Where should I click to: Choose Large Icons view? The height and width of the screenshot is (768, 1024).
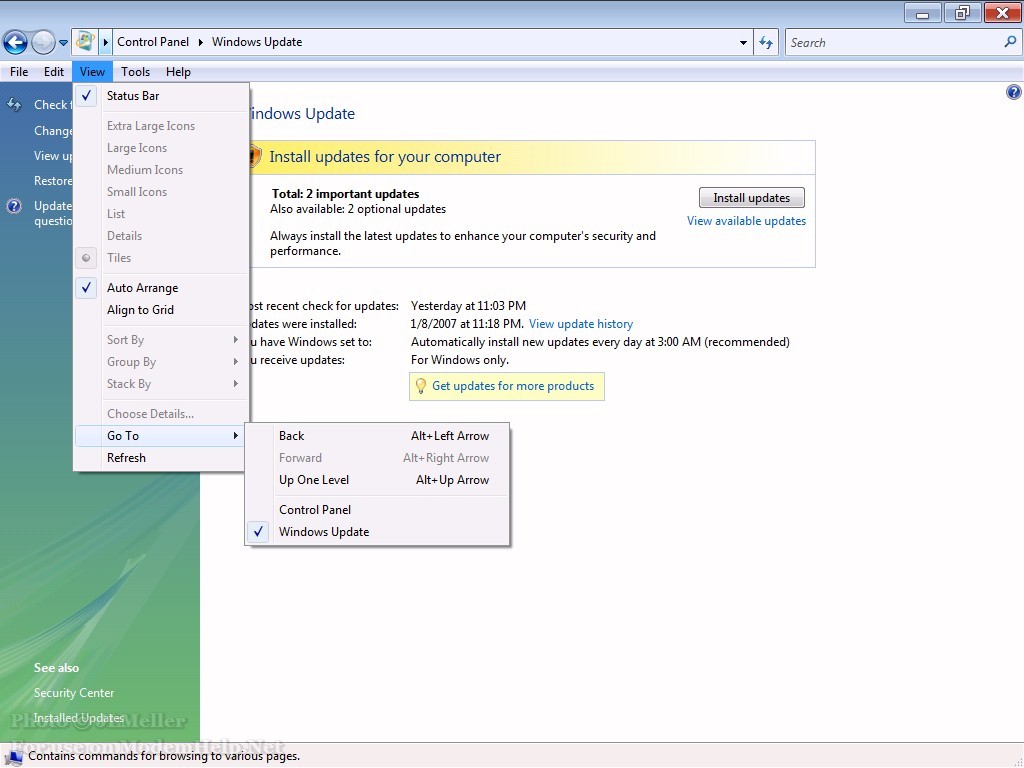tap(161, 148)
